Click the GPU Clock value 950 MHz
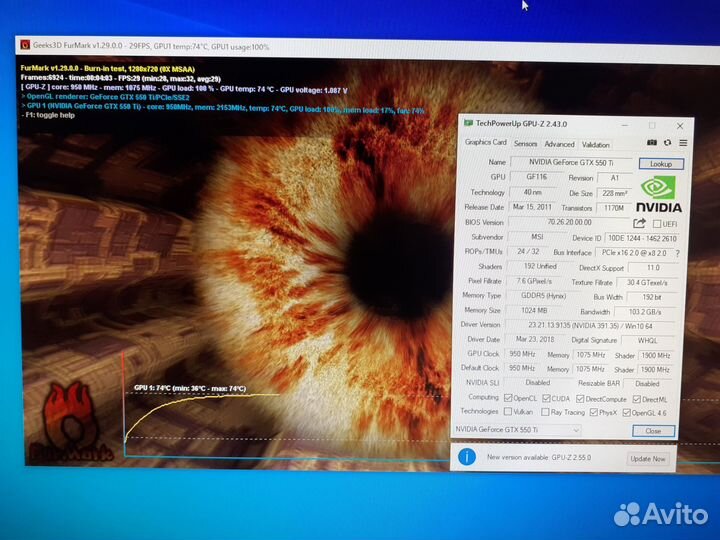This screenshot has width=720, height=540. (522, 354)
